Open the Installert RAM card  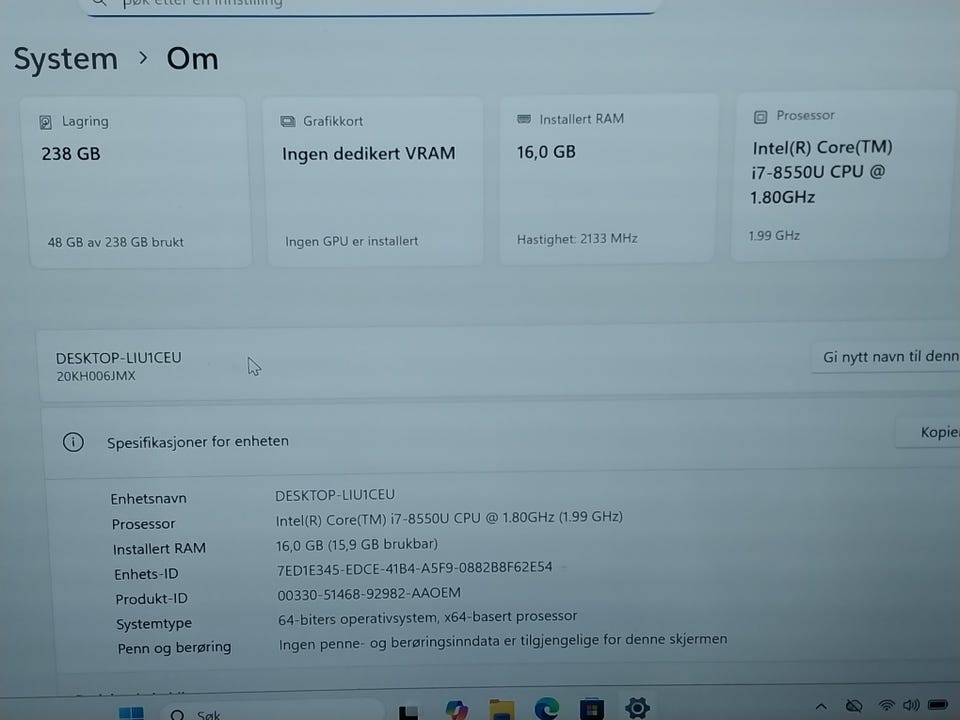[607, 179]
